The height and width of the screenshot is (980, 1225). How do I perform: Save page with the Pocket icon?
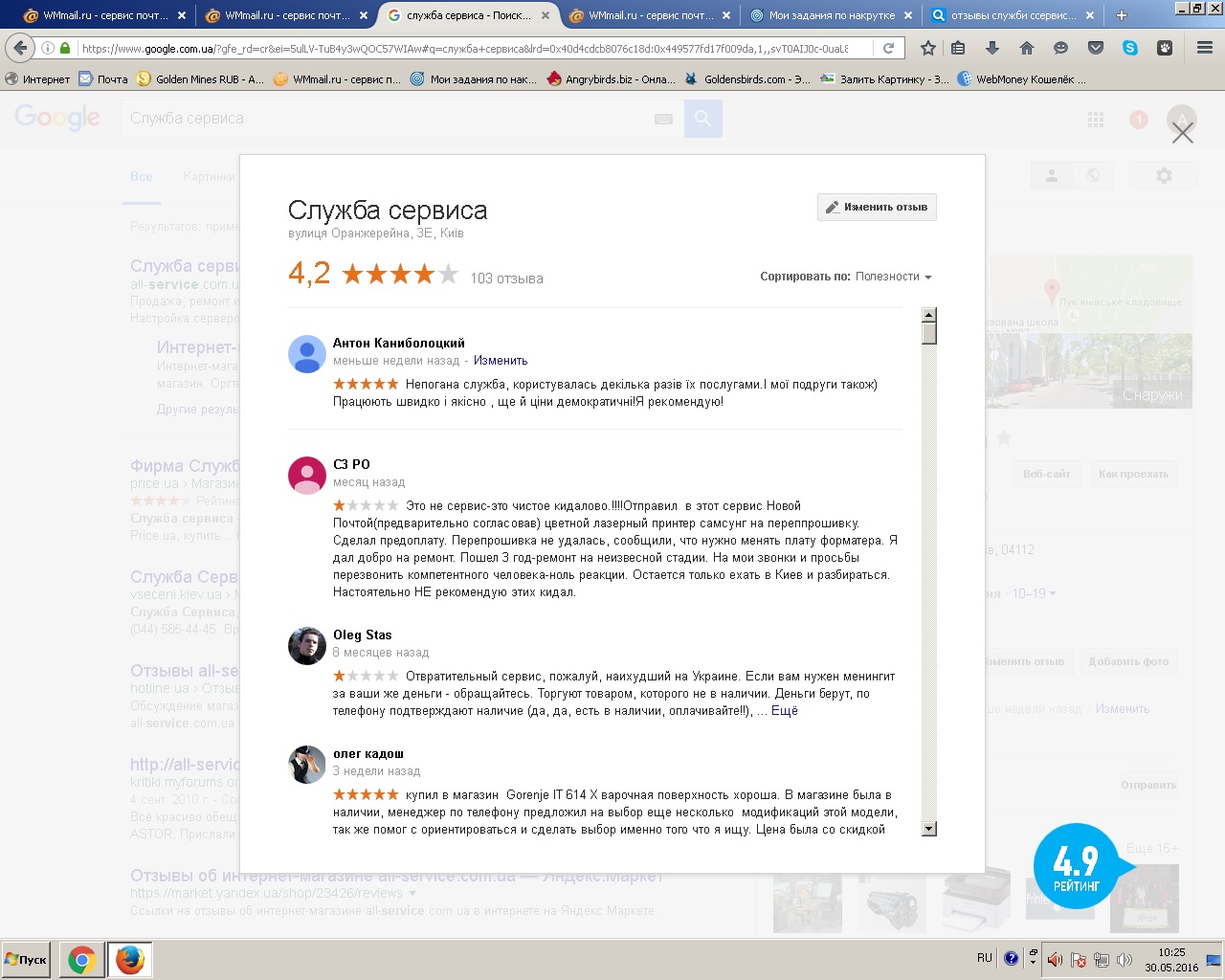(x=1096, y=48)
